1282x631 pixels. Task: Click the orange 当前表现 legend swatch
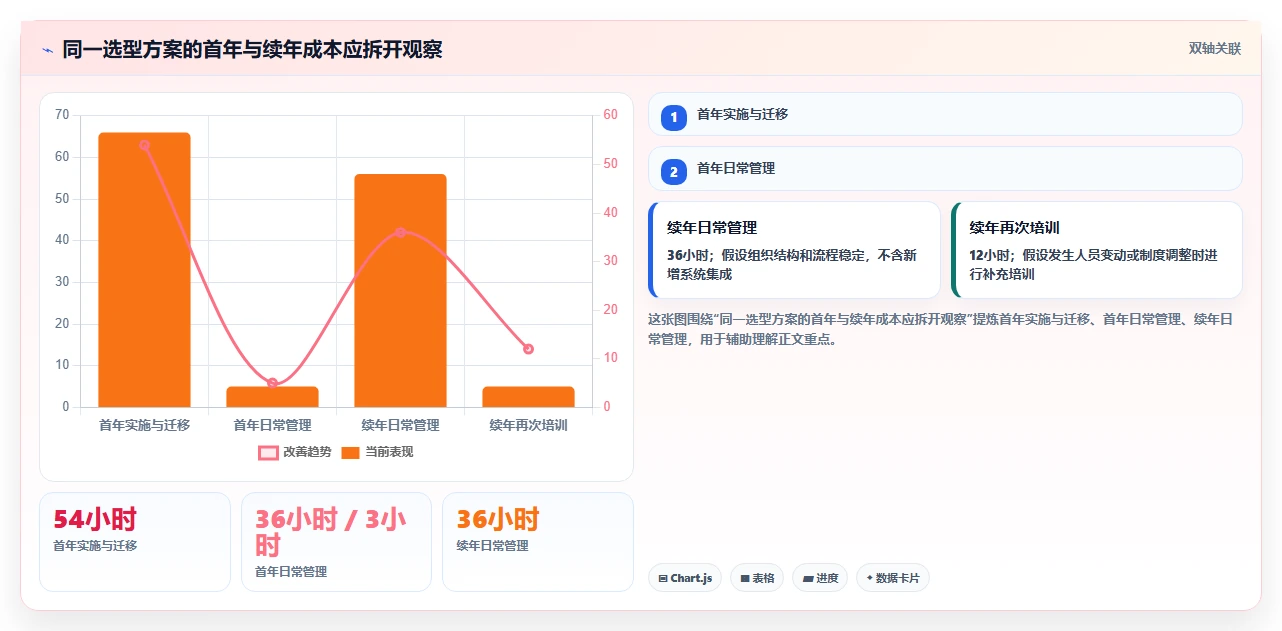[x=350, y=452]
